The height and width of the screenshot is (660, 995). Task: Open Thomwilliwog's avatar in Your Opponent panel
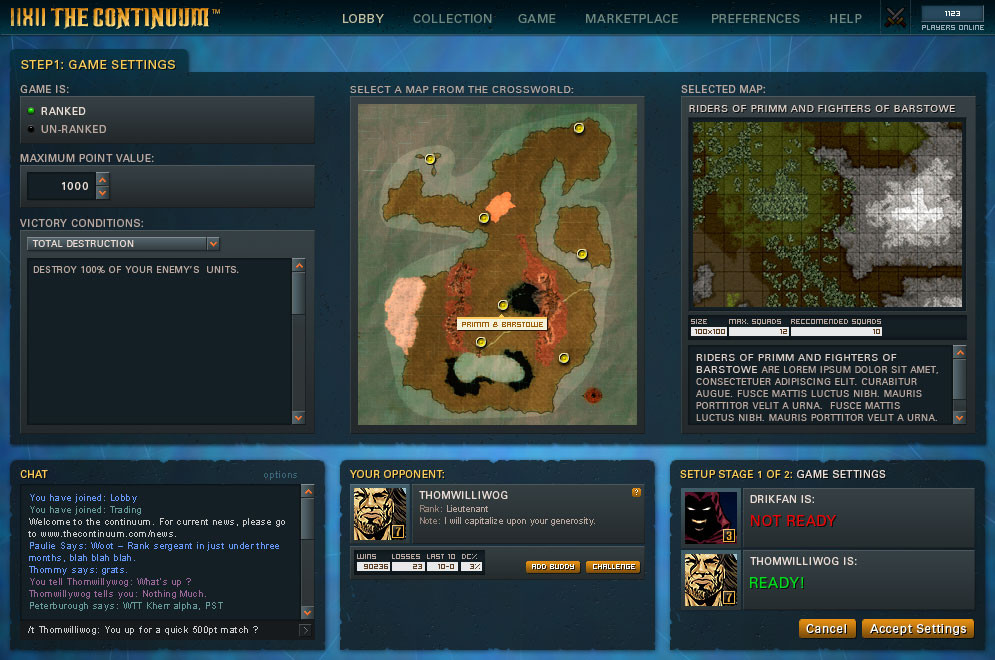click(x=379, y=513)
